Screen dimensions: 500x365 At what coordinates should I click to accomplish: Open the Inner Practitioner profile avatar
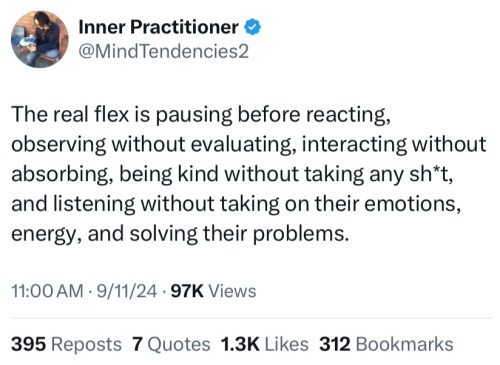[40, 39]
